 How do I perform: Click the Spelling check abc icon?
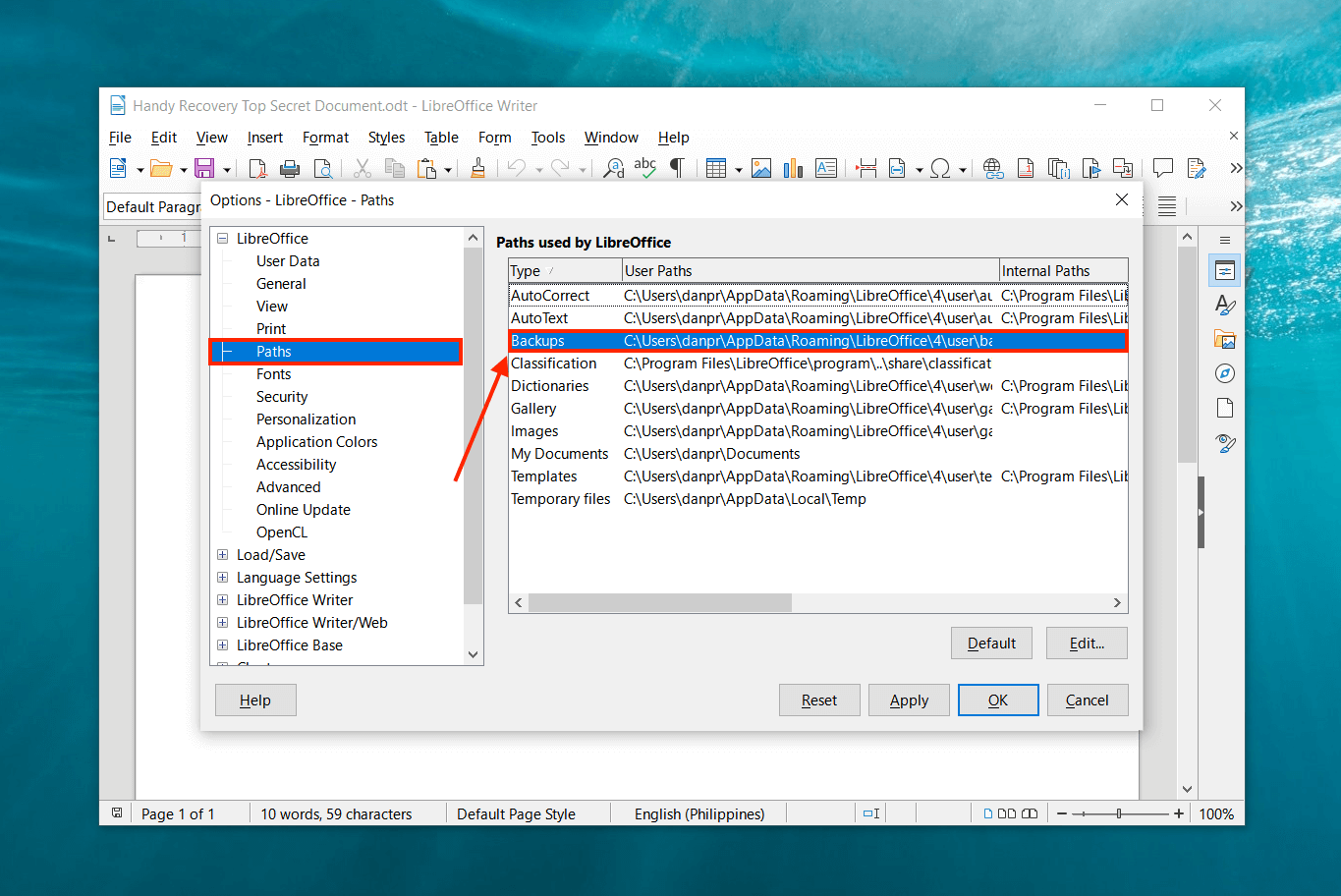[644, 167]
